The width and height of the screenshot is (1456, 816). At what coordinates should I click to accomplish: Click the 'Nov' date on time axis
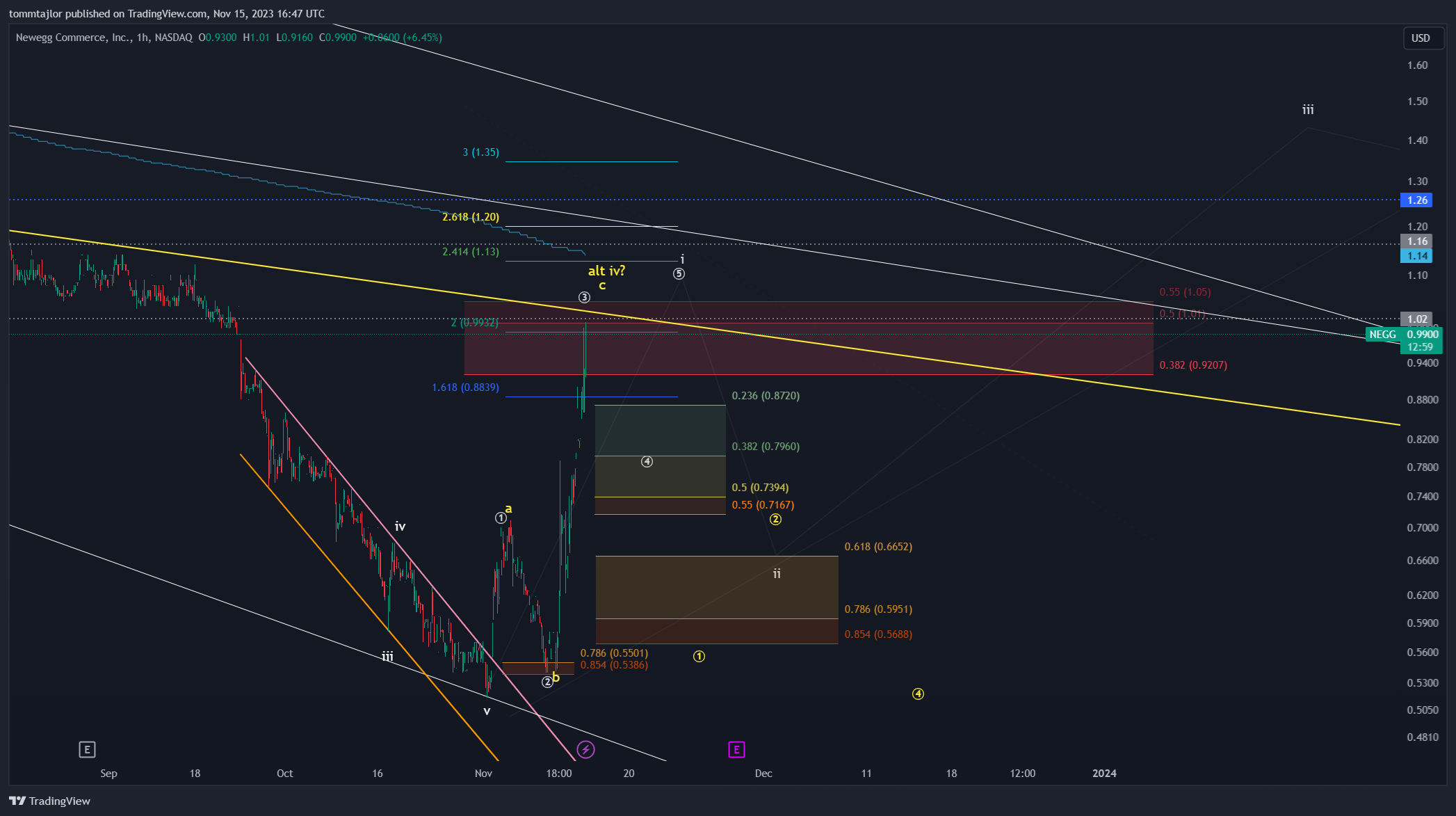(x=483, y=774)
